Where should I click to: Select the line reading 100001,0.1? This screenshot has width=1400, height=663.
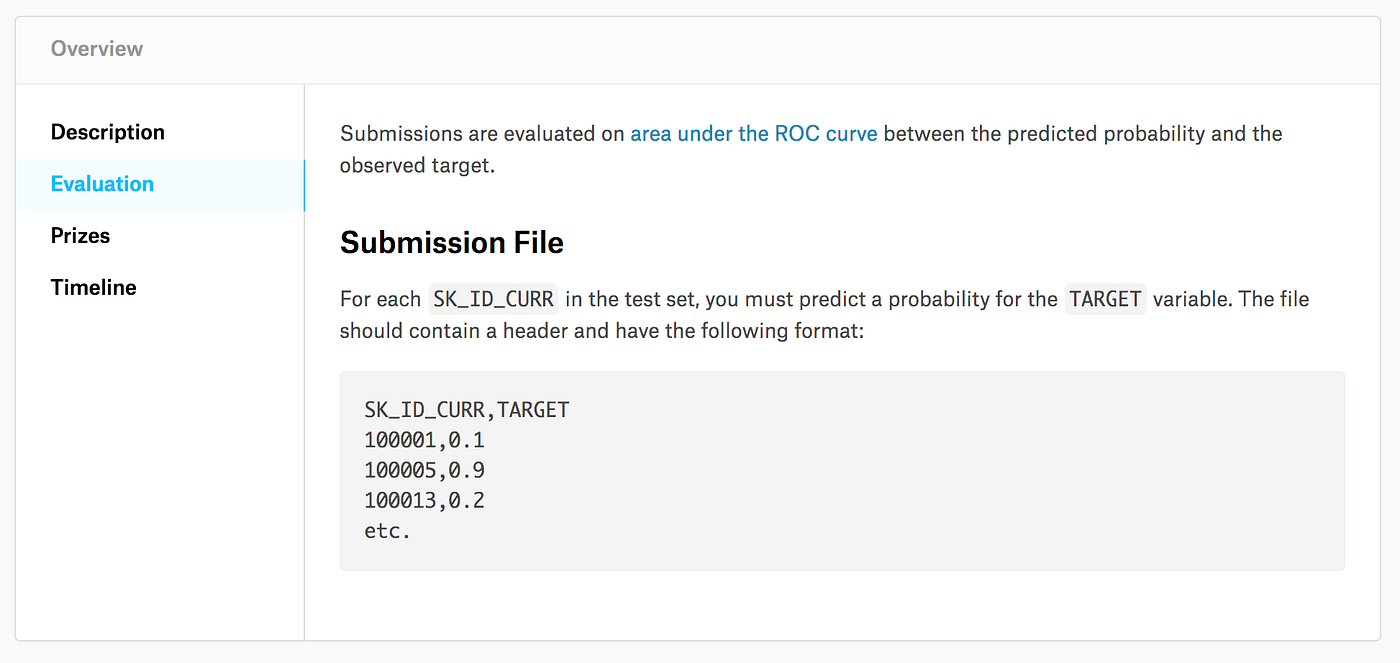425,439
